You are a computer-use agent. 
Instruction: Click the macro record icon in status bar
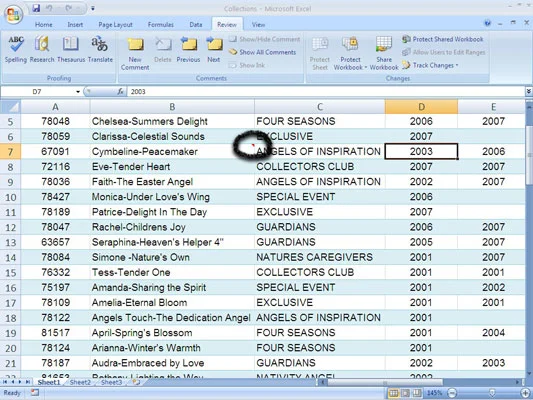35,393
